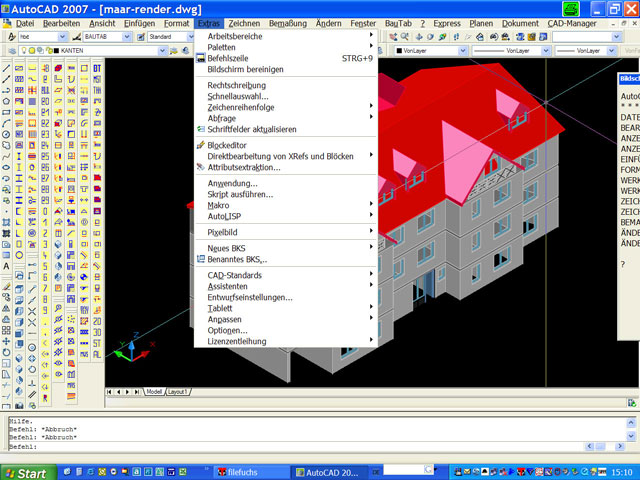Open the Table Style icon
Image resolution: width=640 pixels, height=480 pixels.
click(x=141, y=37)
